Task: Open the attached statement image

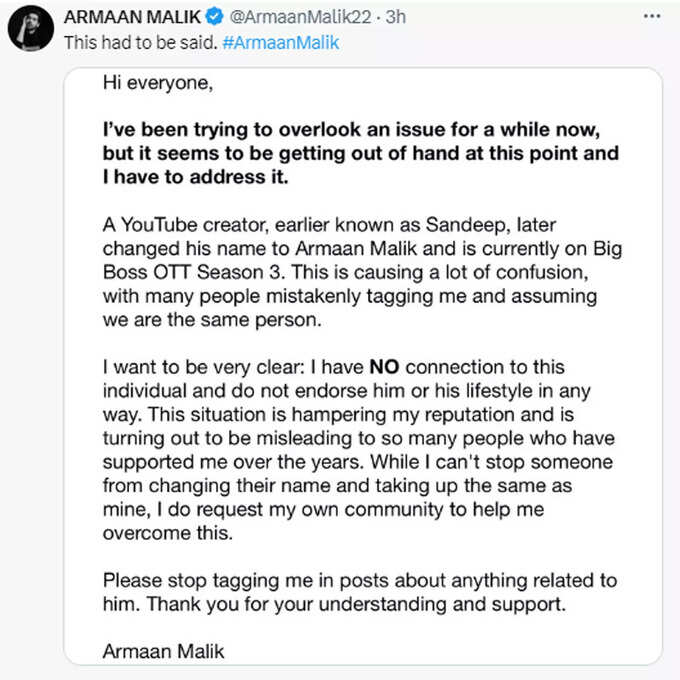Action: (x=363, y=366)
